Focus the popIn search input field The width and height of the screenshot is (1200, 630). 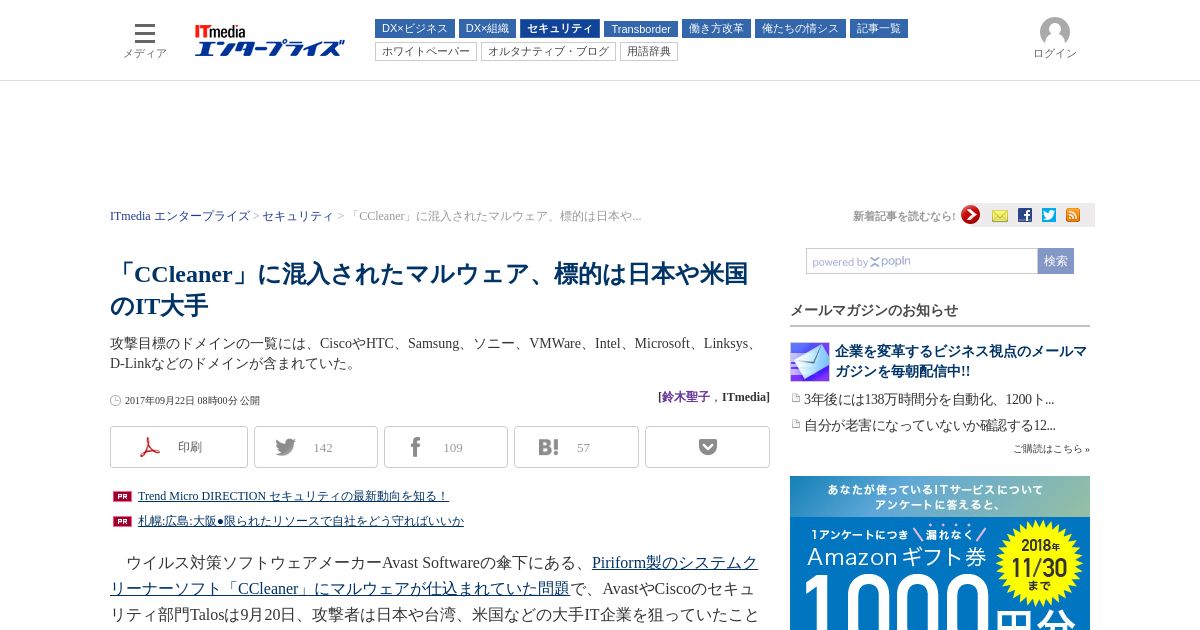(x=922, y=261)
